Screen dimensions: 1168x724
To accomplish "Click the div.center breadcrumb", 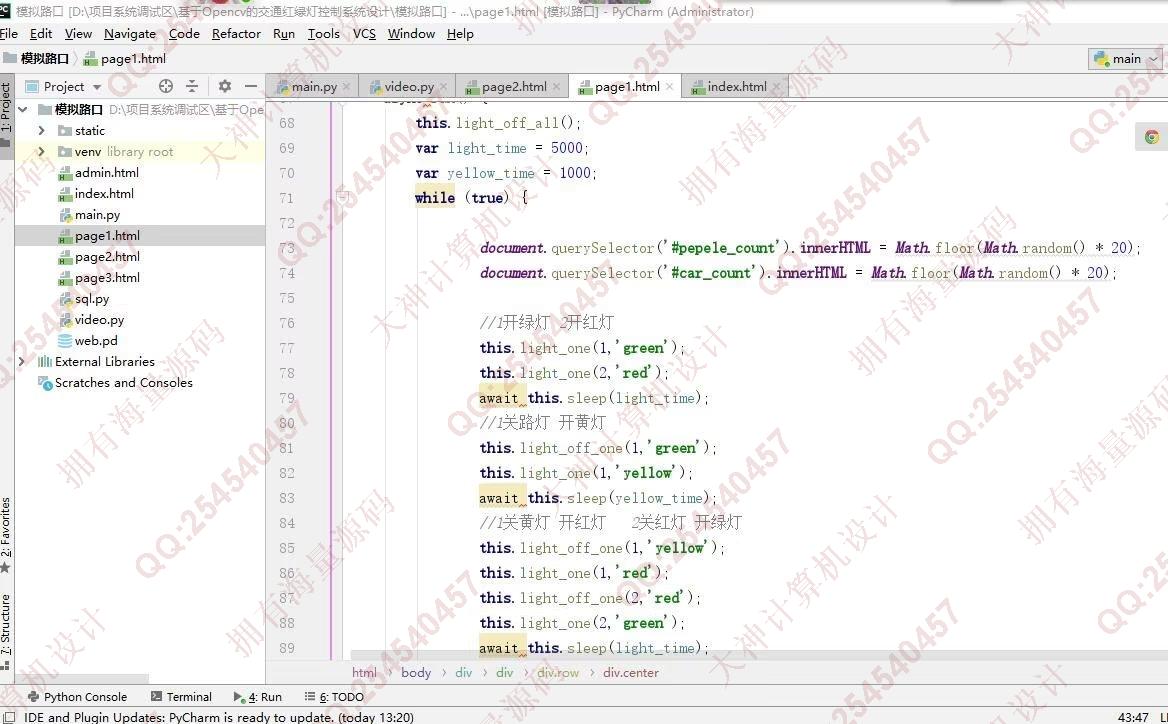I will 631,673.
